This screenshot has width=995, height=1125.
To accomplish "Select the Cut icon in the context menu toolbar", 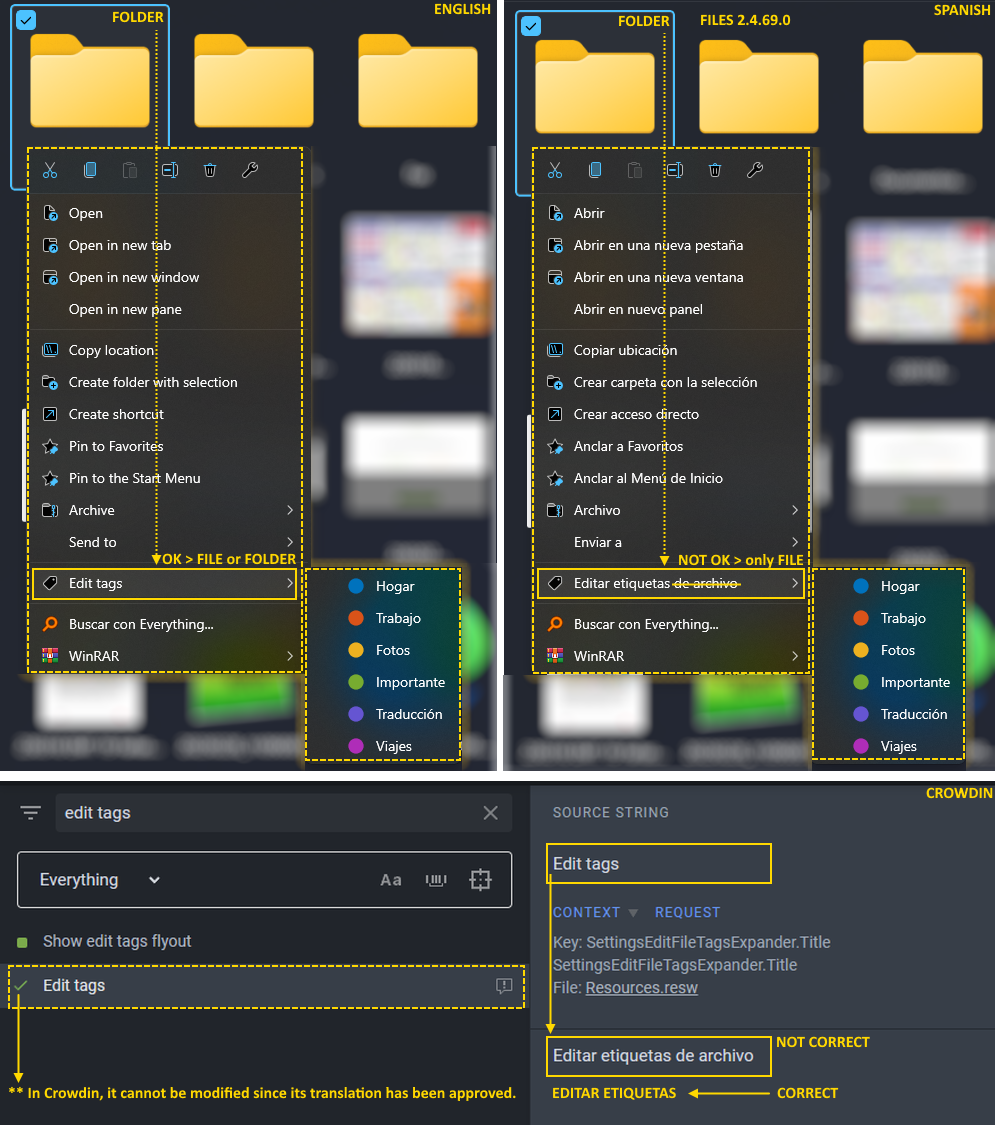I will (50, 169).
